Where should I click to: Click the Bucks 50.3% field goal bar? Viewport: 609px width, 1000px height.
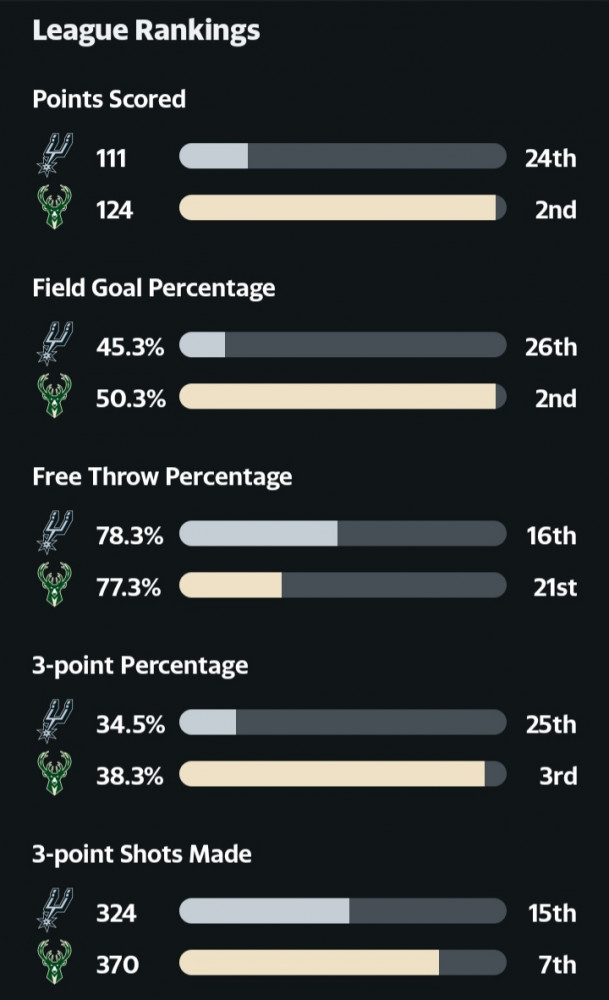coord(343,397)
